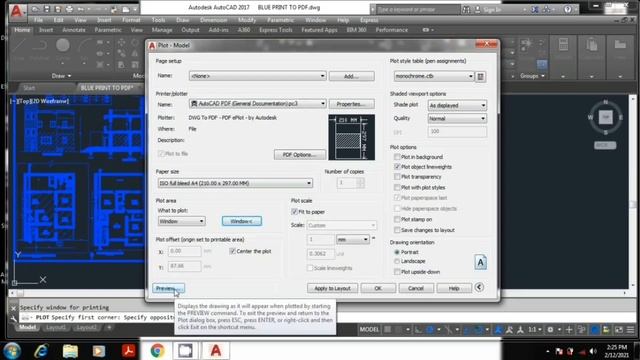Click Add page setup button
This screenshot has height=360, width=640.
pyautogui.click(x=351, y=76)
